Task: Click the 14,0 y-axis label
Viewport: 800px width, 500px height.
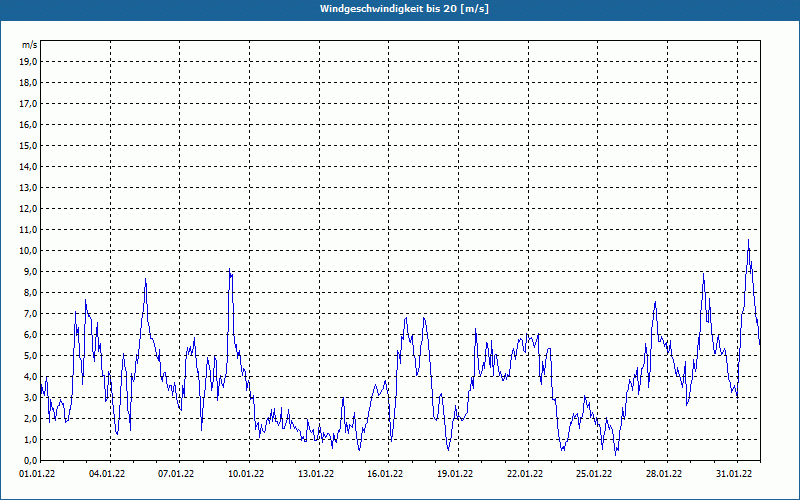Action: pyautogui.click(x=28, y=167)
